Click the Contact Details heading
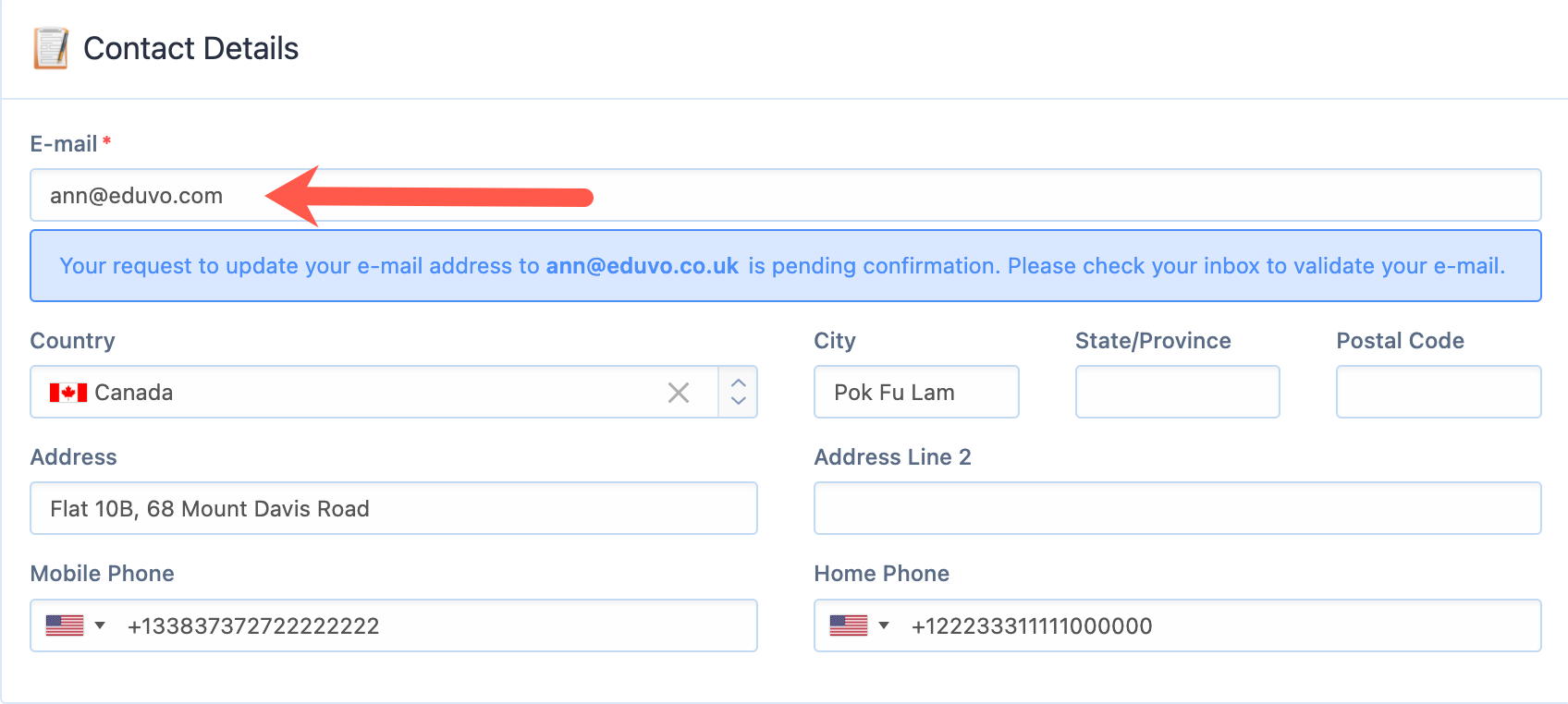This screenshot has height=704, width=1568. [x=191, y=48]
